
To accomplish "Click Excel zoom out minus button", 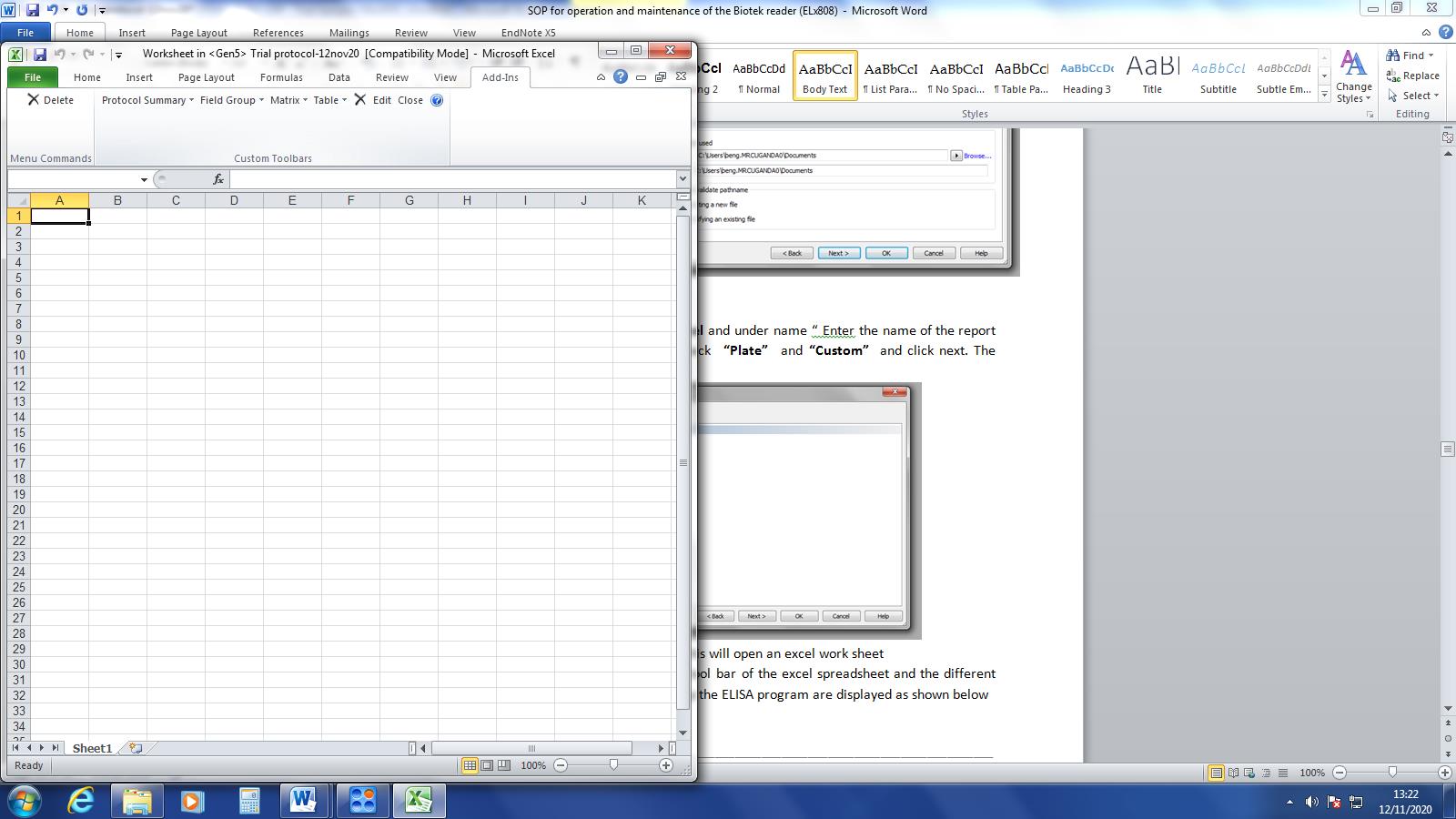I will (561, 765).
